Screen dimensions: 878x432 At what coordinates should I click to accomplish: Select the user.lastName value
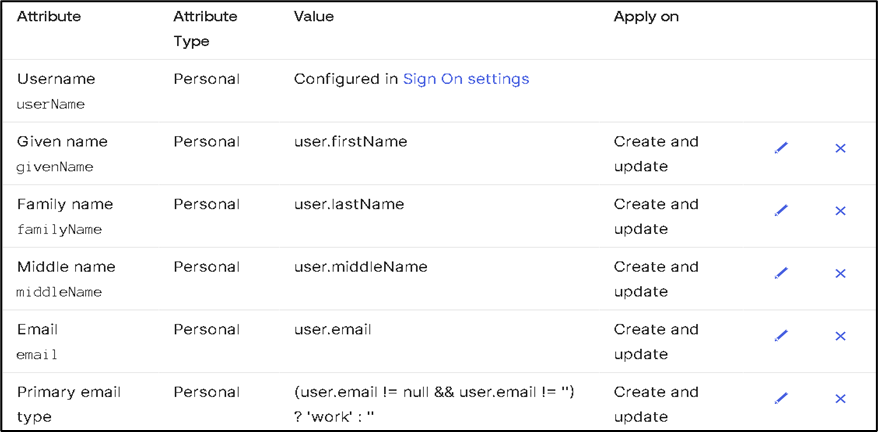(x=349, y=205)
